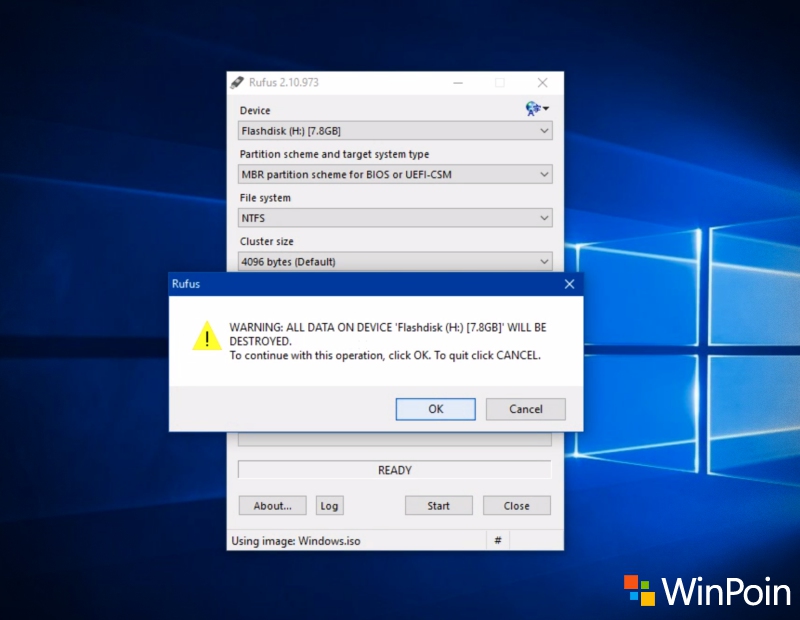Image resolution: width=800 pixels, height=620 pixels.
Task: Click the Start button in Rufus
Action: tap(438, 506)
